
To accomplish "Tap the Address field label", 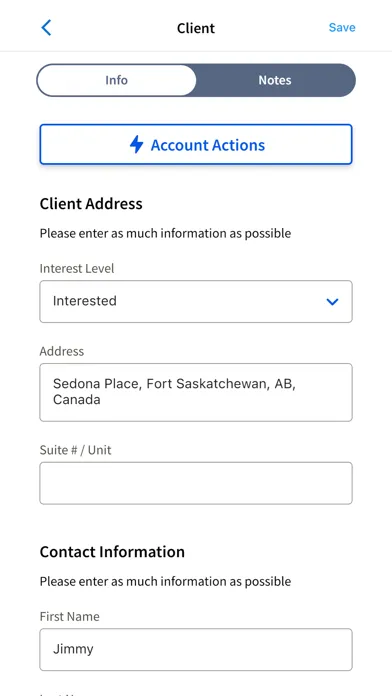I will coord(62,351).
